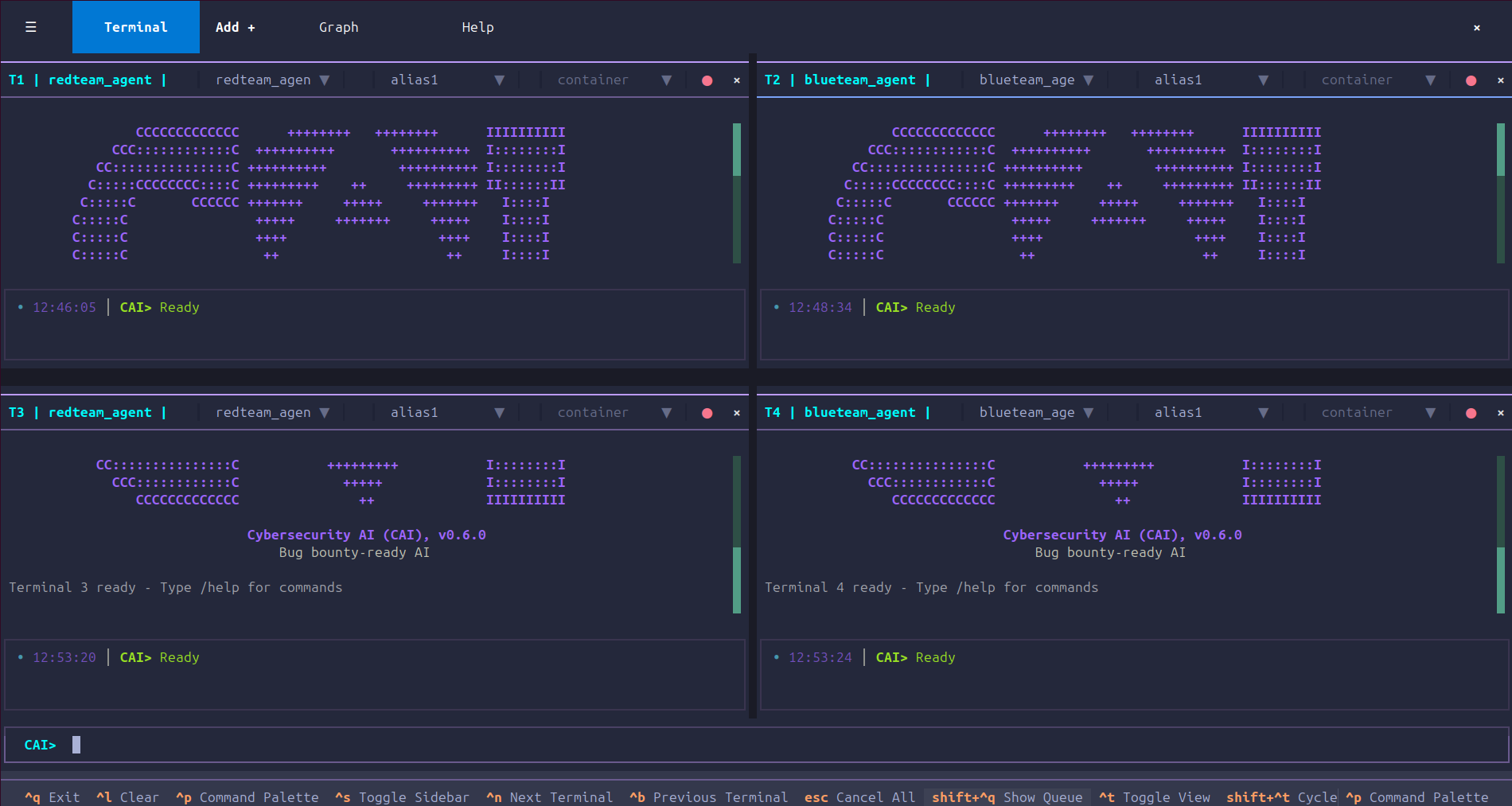
Task: Close terminal T3 with its x icon
Action: pos(737,413)
